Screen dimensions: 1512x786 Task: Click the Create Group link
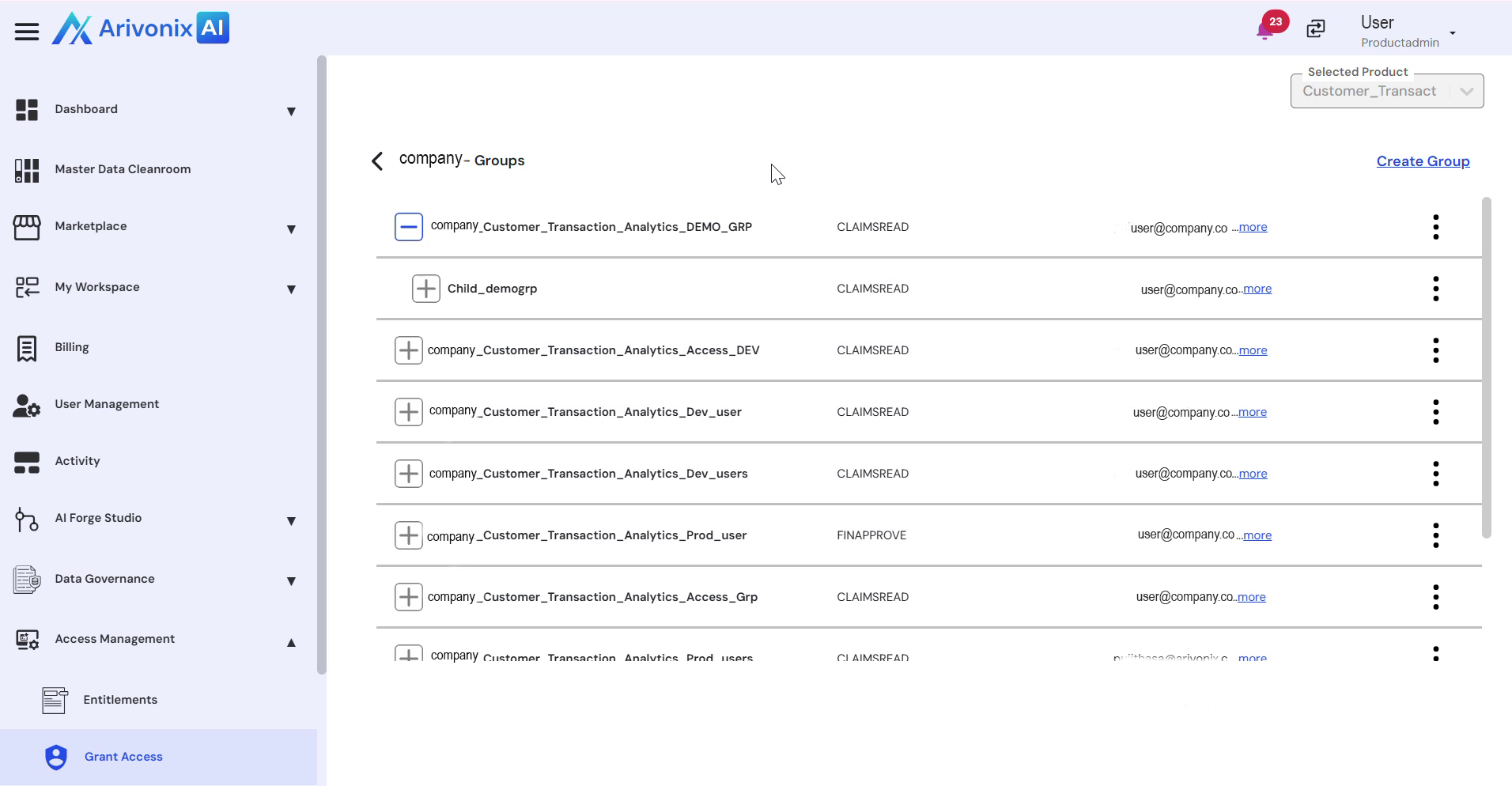point(1423,161)
